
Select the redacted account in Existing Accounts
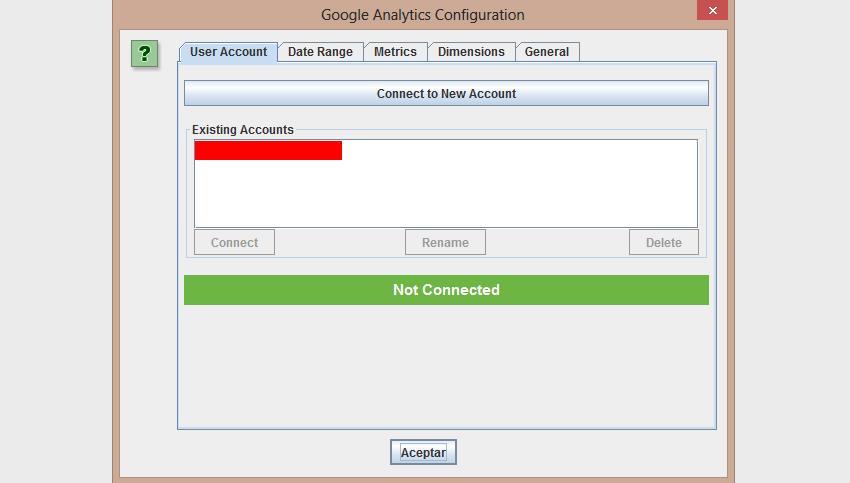click(x=268, y=150)
